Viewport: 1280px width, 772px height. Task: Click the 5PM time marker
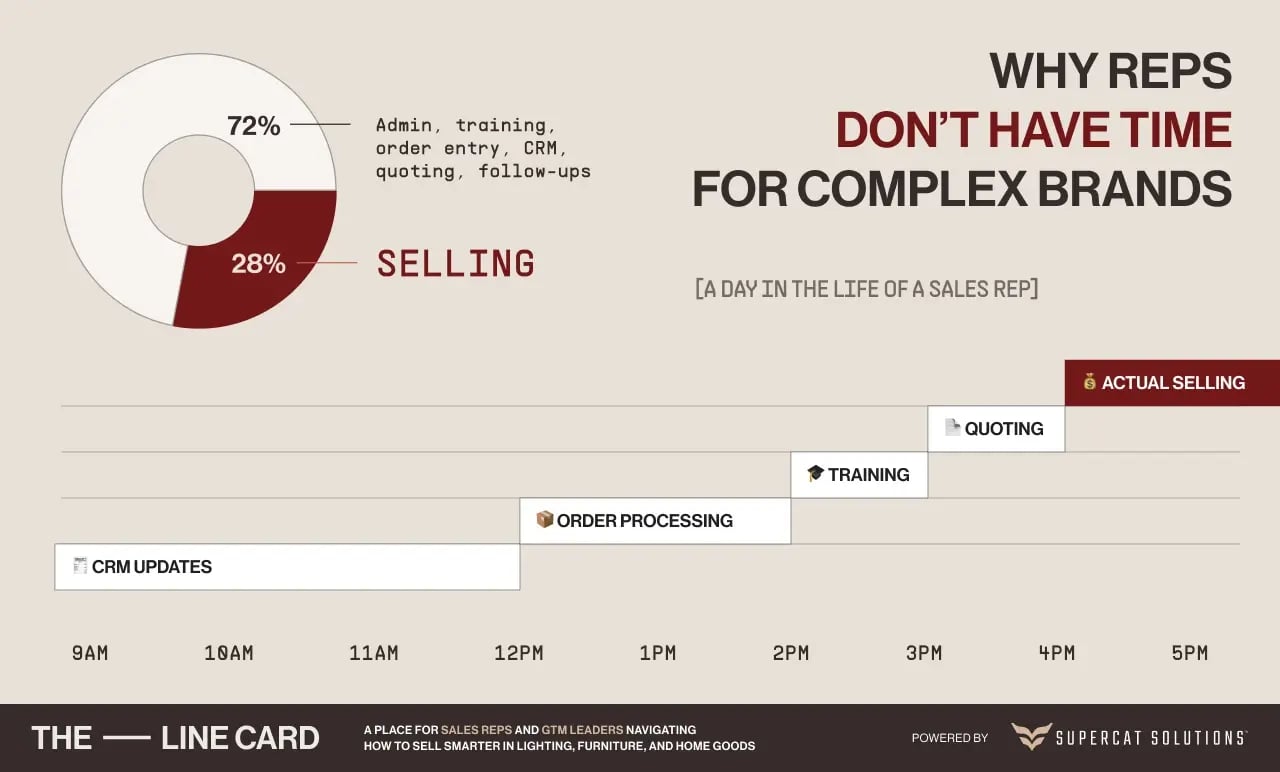click(1189, 654)
